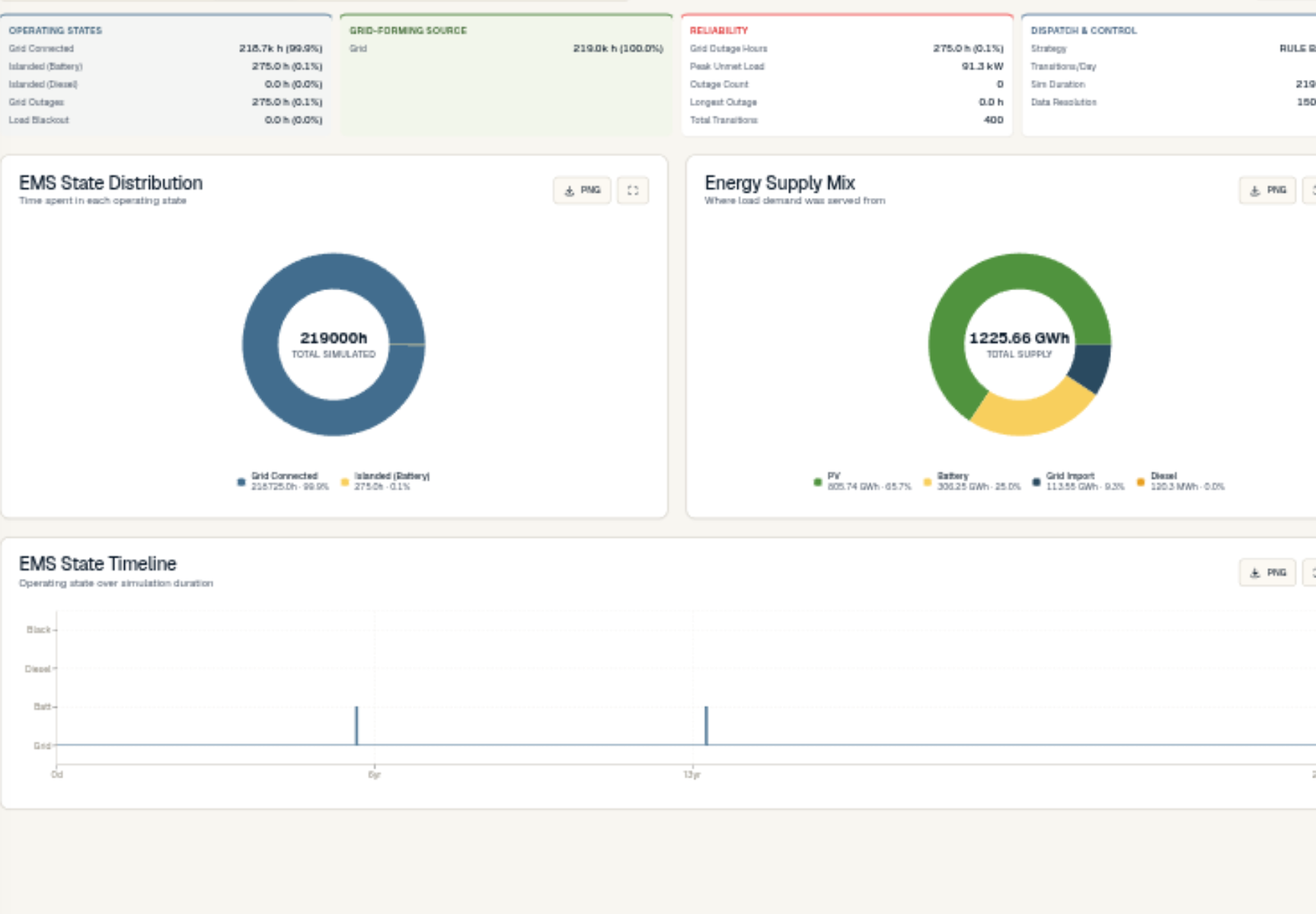Viewport: 1316px width, 914px height.
Task: Click the 6yr tick label on timeline
Action: (374, 775)
